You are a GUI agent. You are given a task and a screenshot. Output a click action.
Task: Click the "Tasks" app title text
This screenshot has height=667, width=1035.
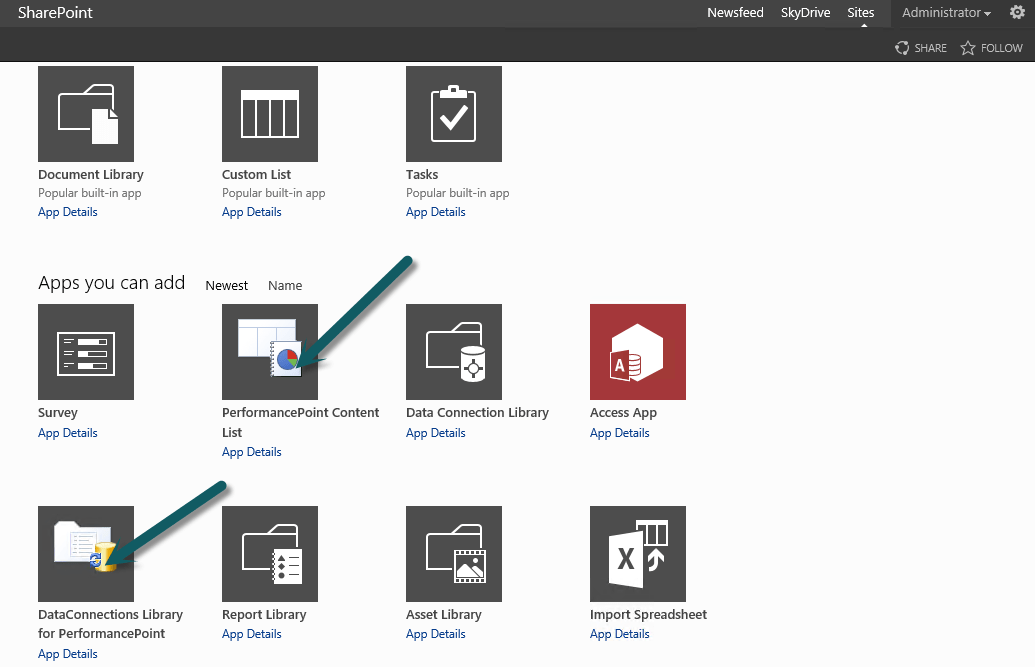422,174
